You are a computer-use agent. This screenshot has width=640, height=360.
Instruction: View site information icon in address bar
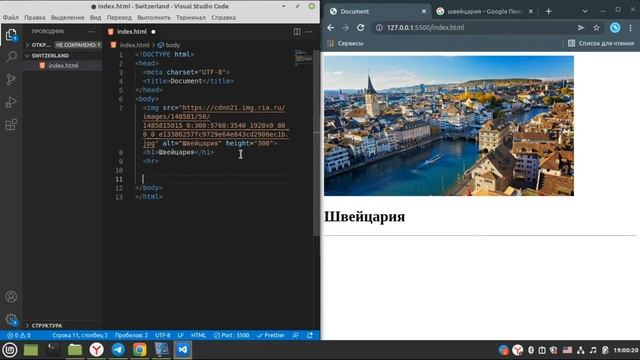click(x=379, y=28)
